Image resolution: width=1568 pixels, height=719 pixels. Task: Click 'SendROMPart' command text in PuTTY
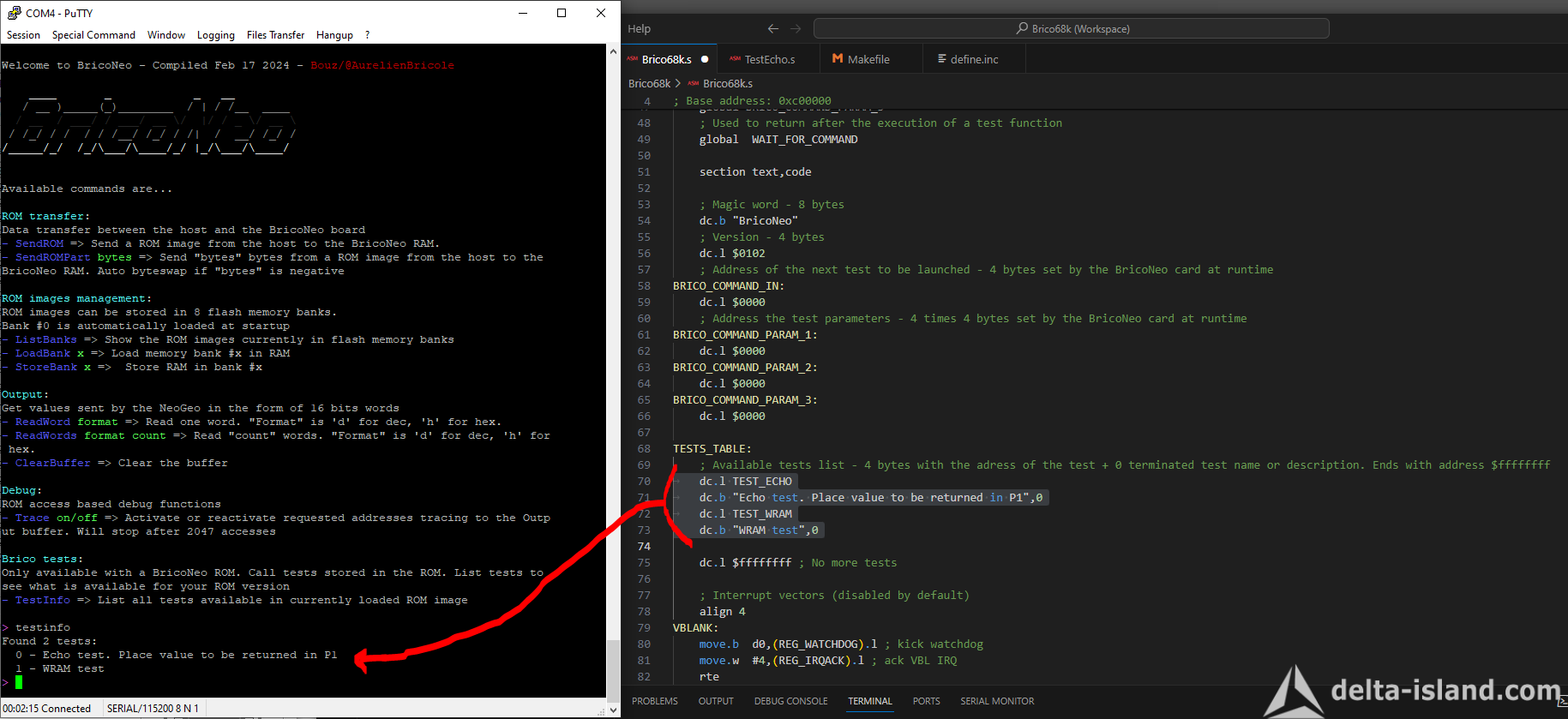point(52,257)
